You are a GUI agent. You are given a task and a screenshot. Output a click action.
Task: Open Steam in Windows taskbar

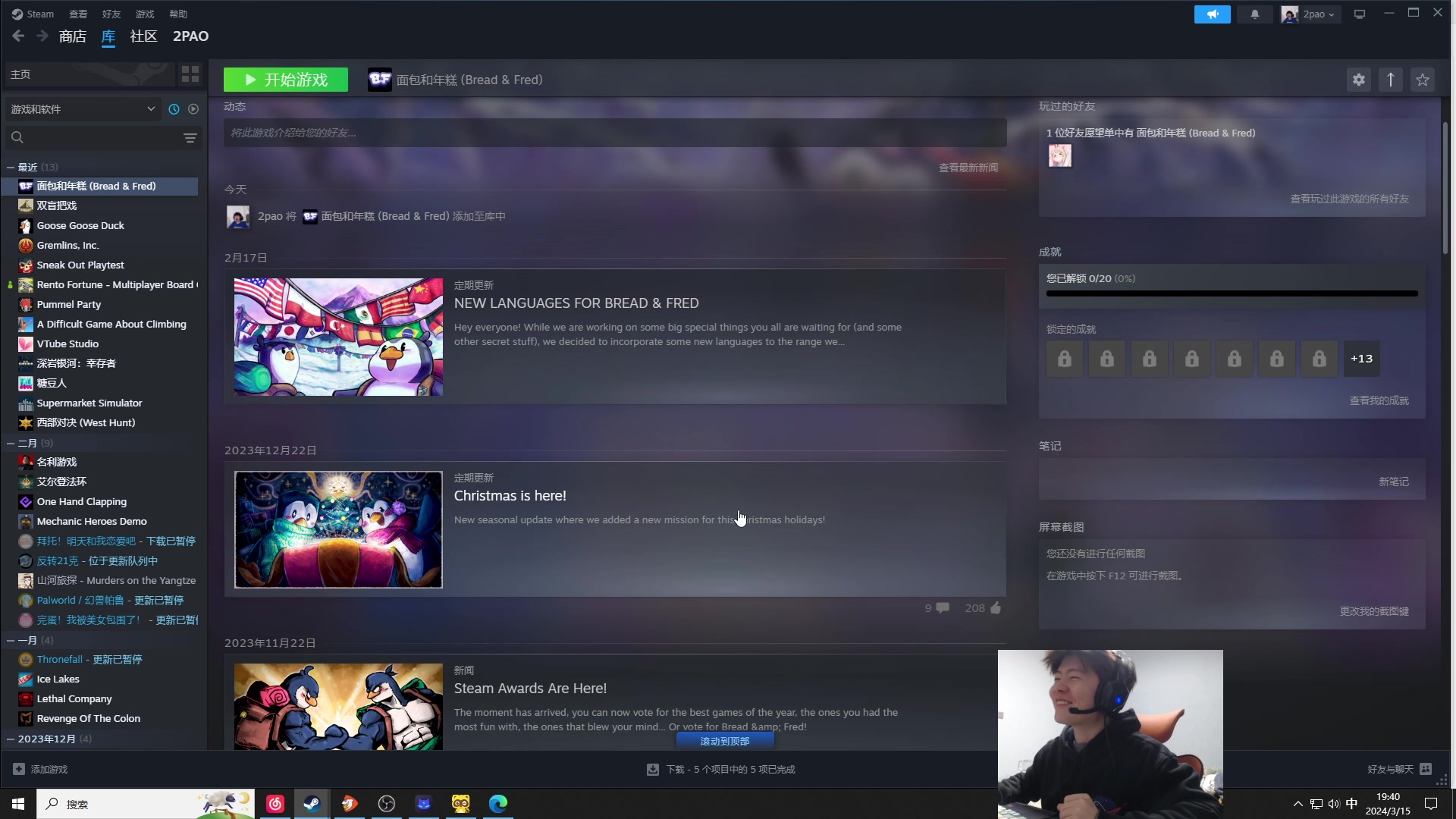pyautogui.click(x=312, y=804)
